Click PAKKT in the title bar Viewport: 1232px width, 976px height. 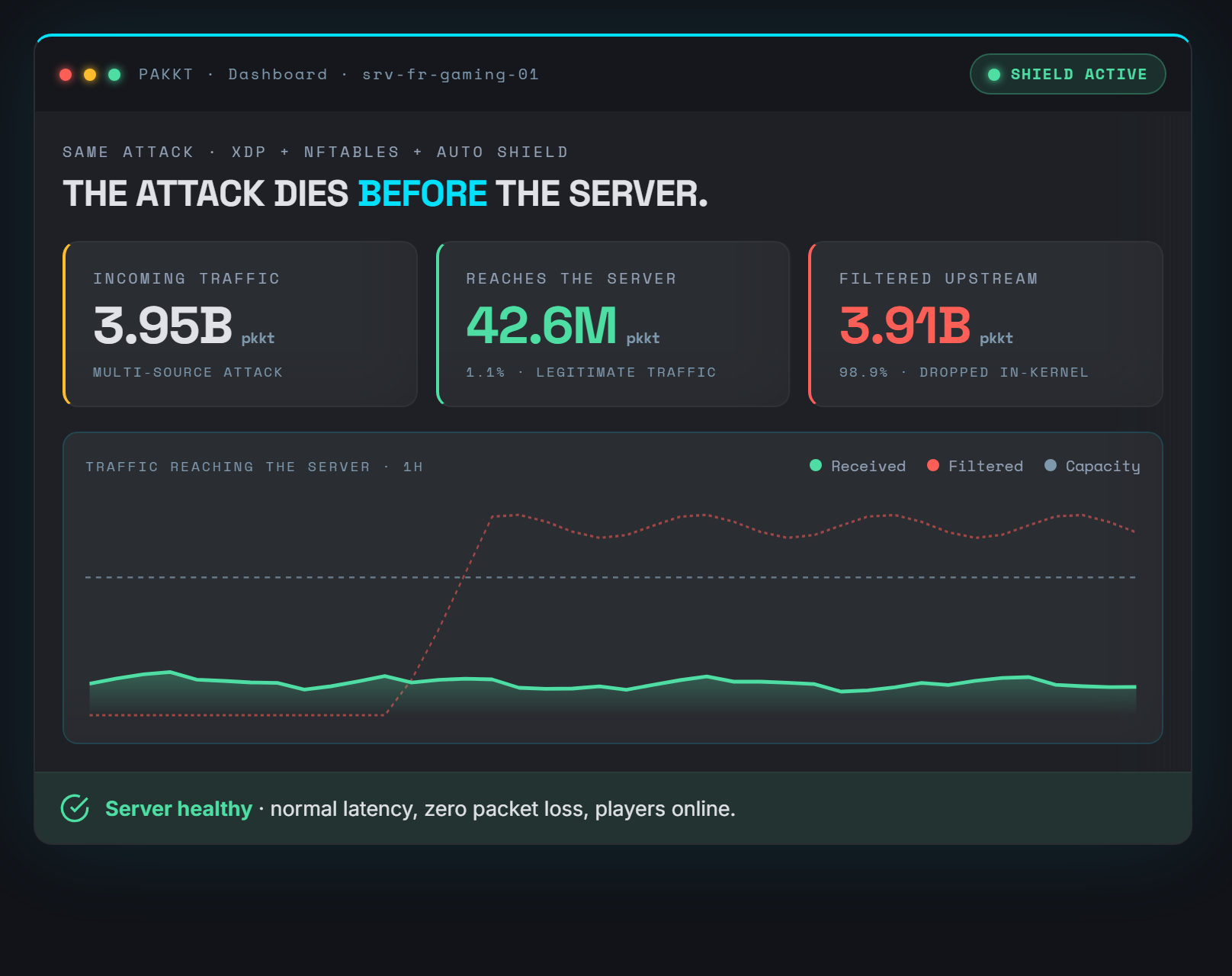166,74
